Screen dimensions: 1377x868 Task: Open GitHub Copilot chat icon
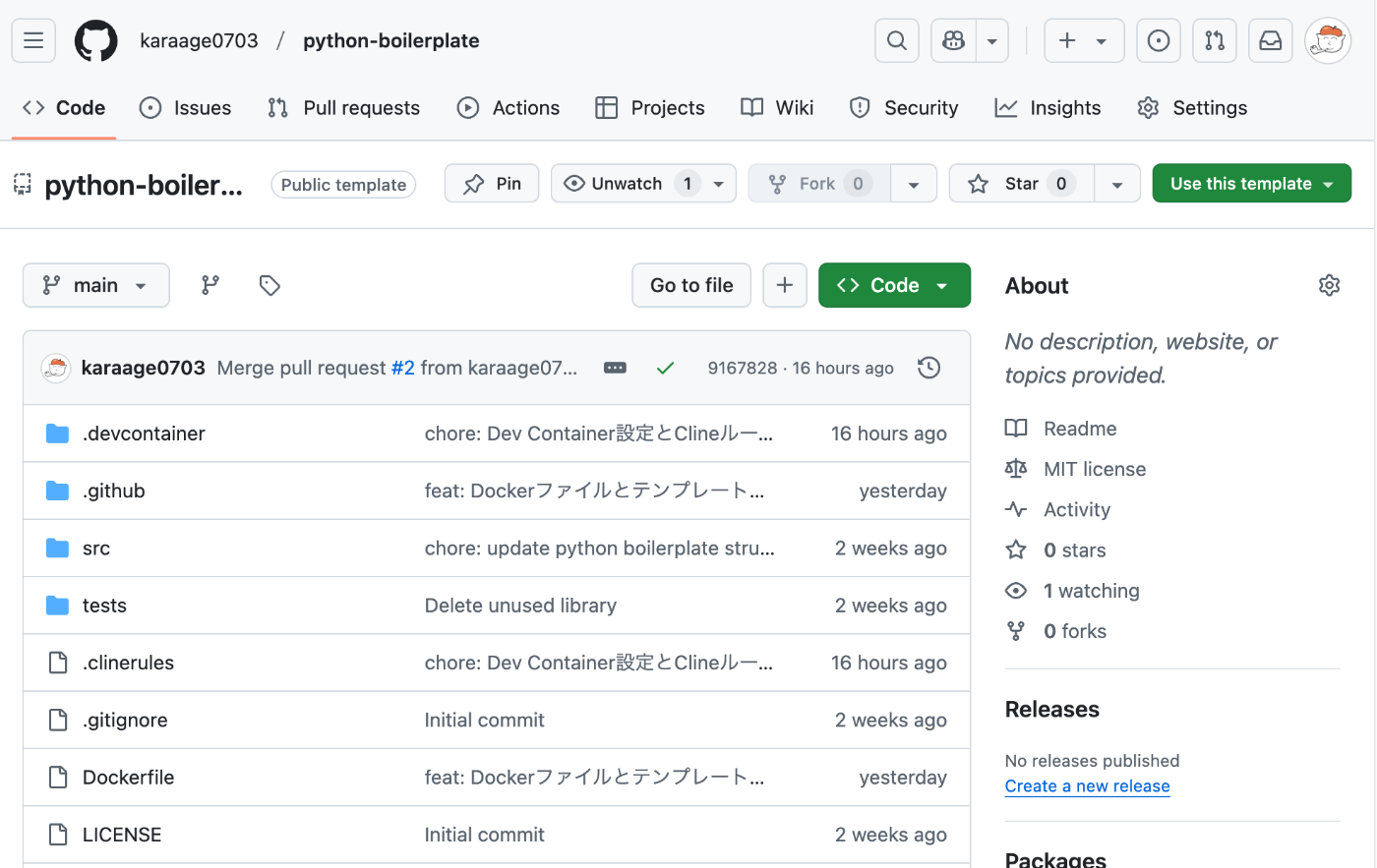(953, 40)
